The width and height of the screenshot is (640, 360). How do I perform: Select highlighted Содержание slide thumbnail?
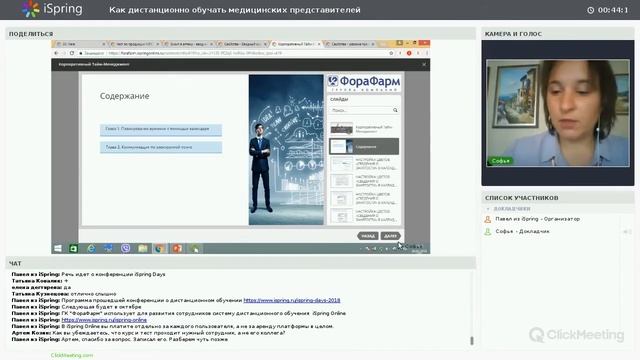[364, 147]
